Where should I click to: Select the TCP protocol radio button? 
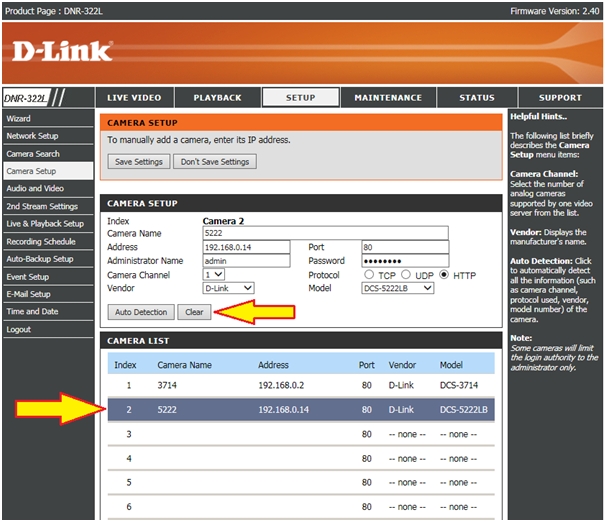click(x=370, y=274)
